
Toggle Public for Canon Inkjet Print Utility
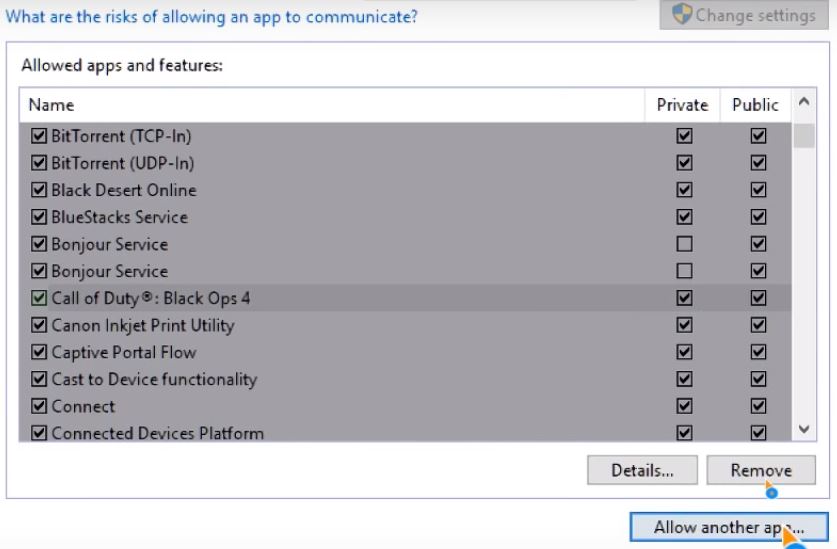tap(758, 325)
